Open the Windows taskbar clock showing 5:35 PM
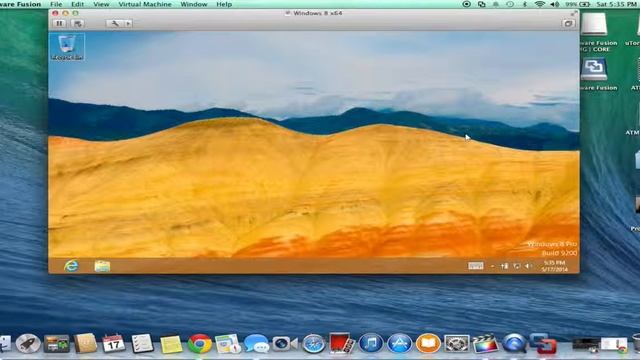The image size is (640, 360). point(554,266)
